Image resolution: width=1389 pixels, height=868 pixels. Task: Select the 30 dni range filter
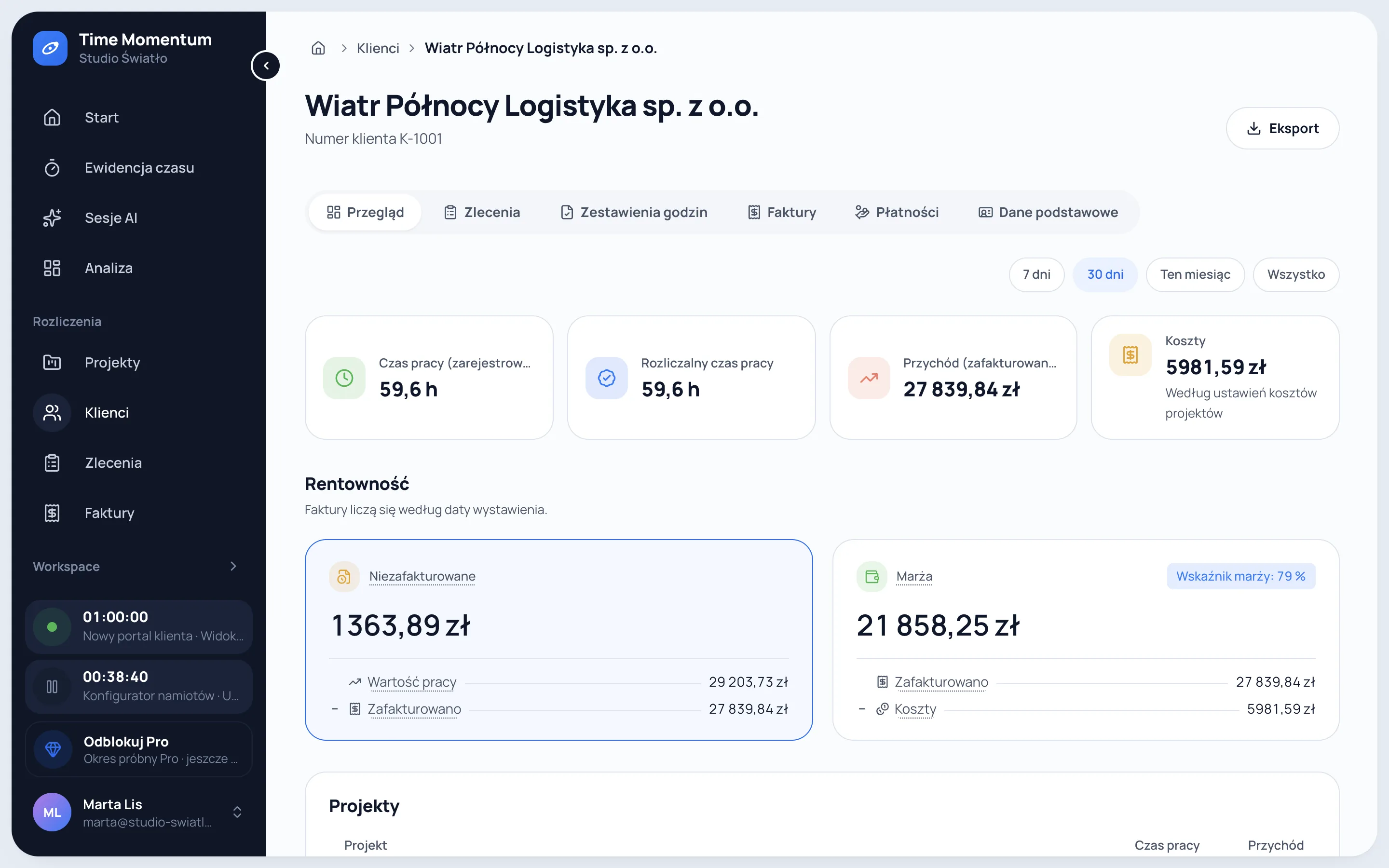tap(1105, 274)
